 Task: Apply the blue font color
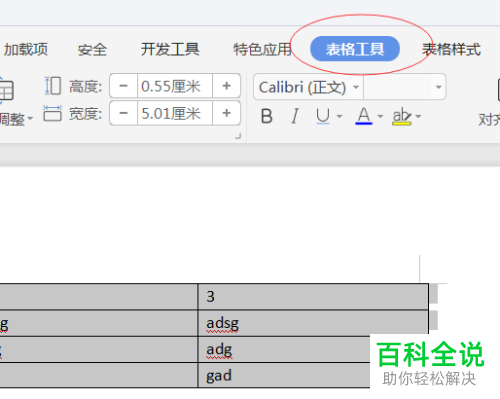coord(364,116)
